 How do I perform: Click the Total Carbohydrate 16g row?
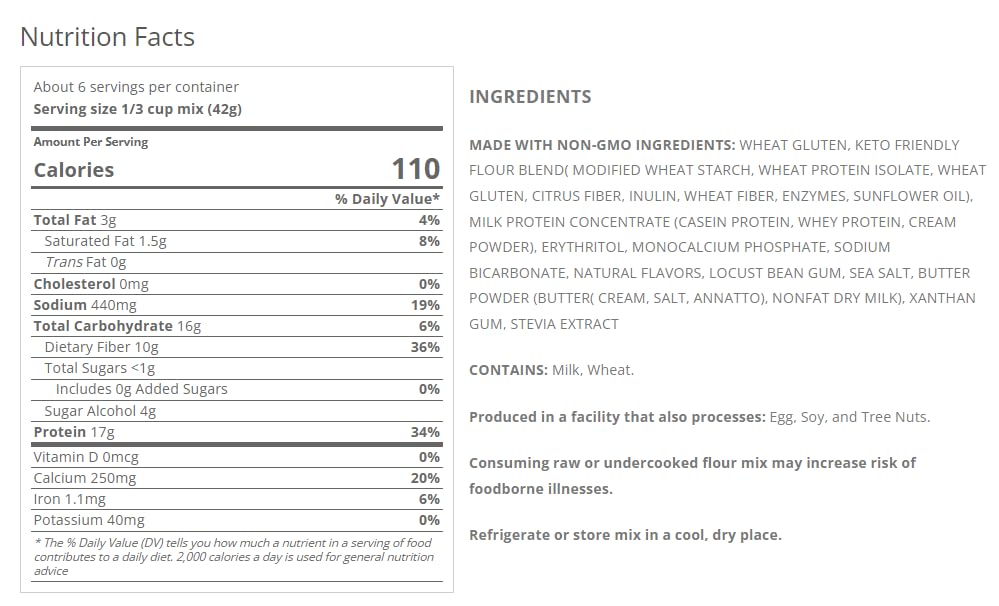[x=117, y=326]
